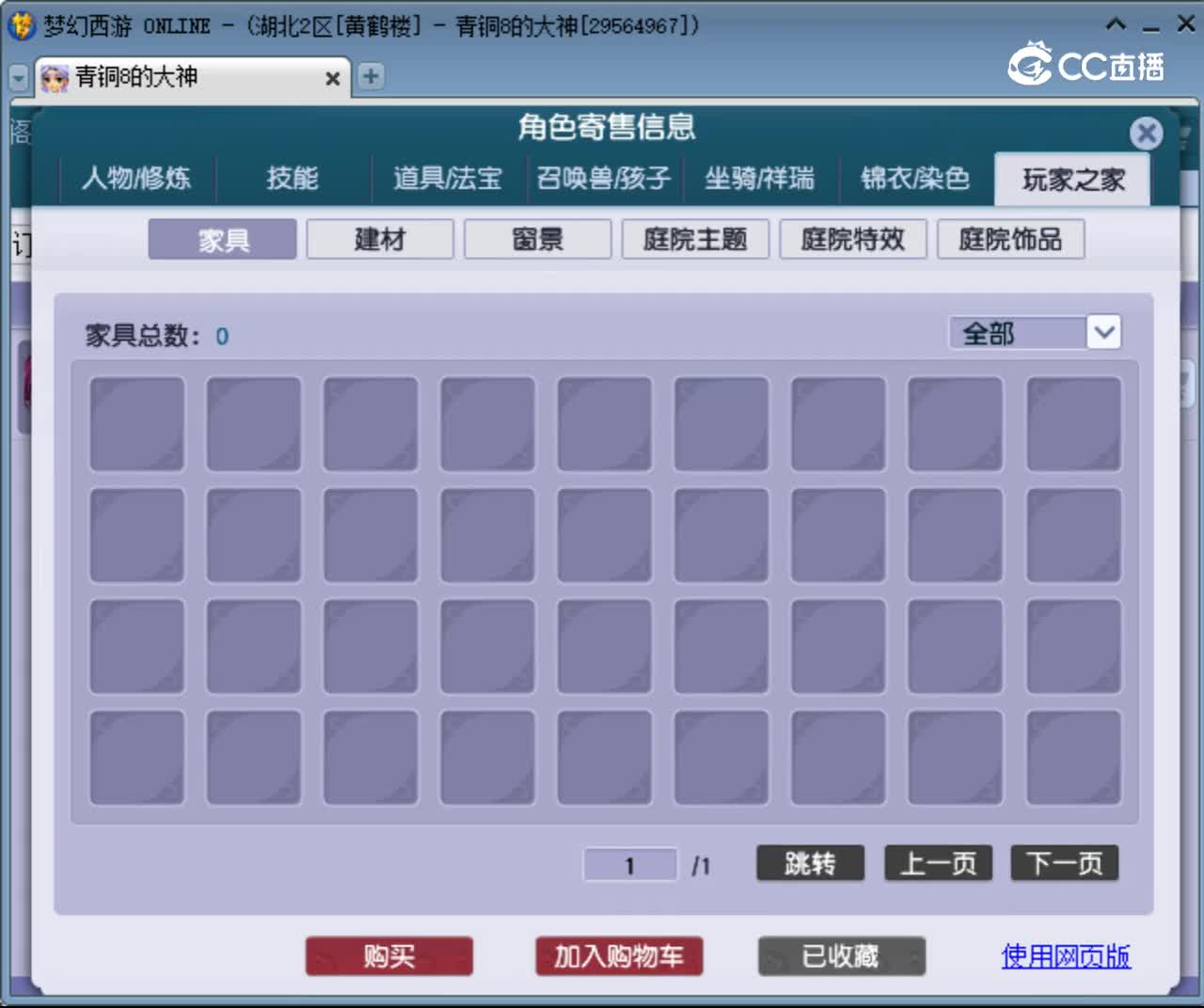
Task: Switch to the 召唤兽/孩子 tab
Action: pyautogui.click(x=604, y=179)
